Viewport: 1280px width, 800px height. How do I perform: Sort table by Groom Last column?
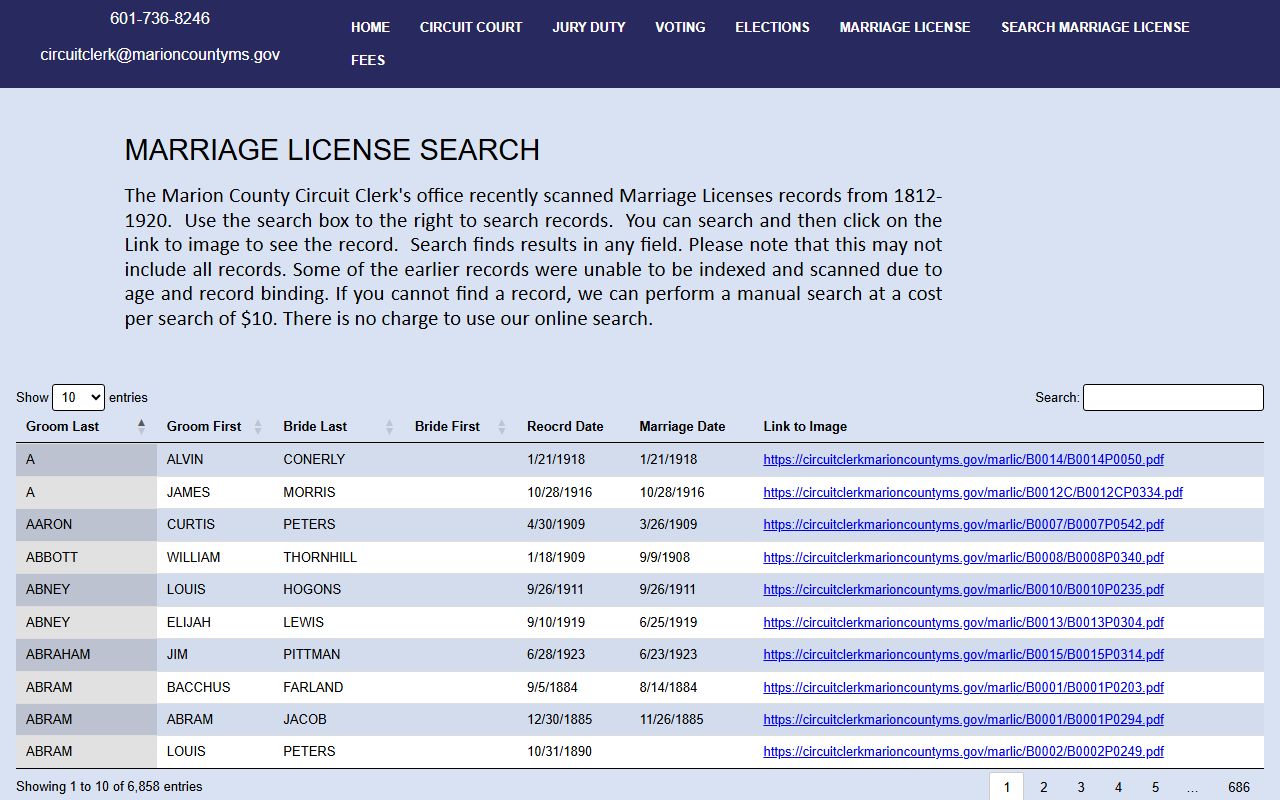pos(86,426)
